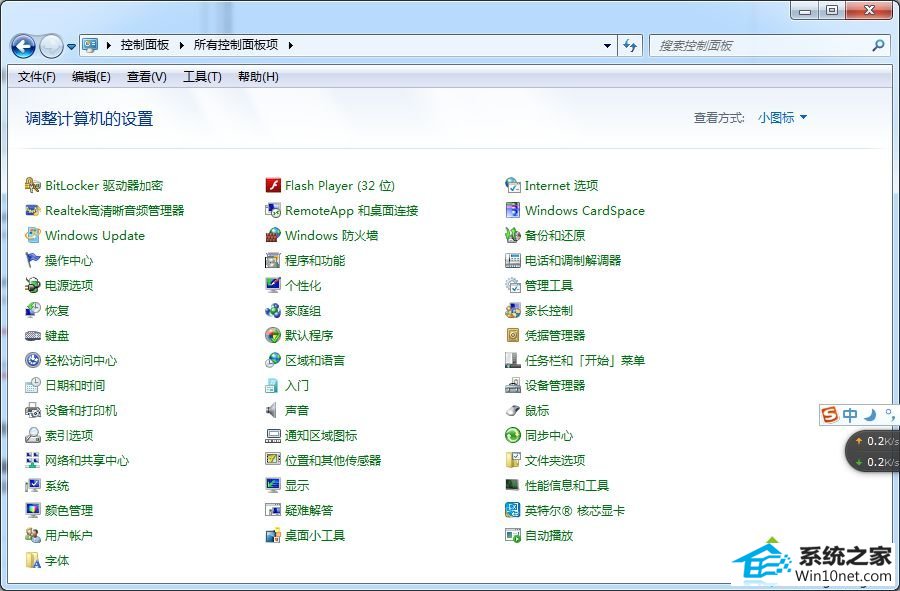Open the 文件(F) menu
The height and width of the screenshot is (591, 900).
point(37,77)
